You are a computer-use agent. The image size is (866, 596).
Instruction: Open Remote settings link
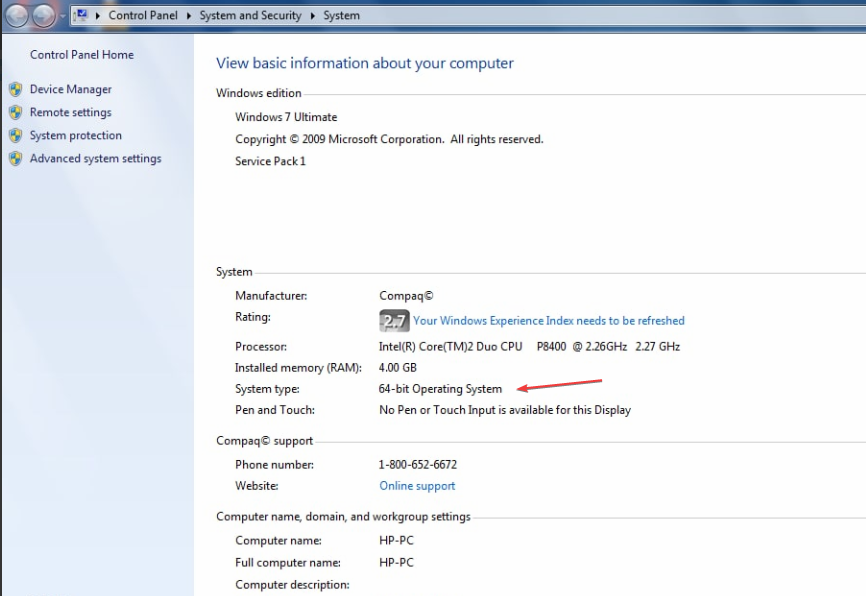(71, 113)
